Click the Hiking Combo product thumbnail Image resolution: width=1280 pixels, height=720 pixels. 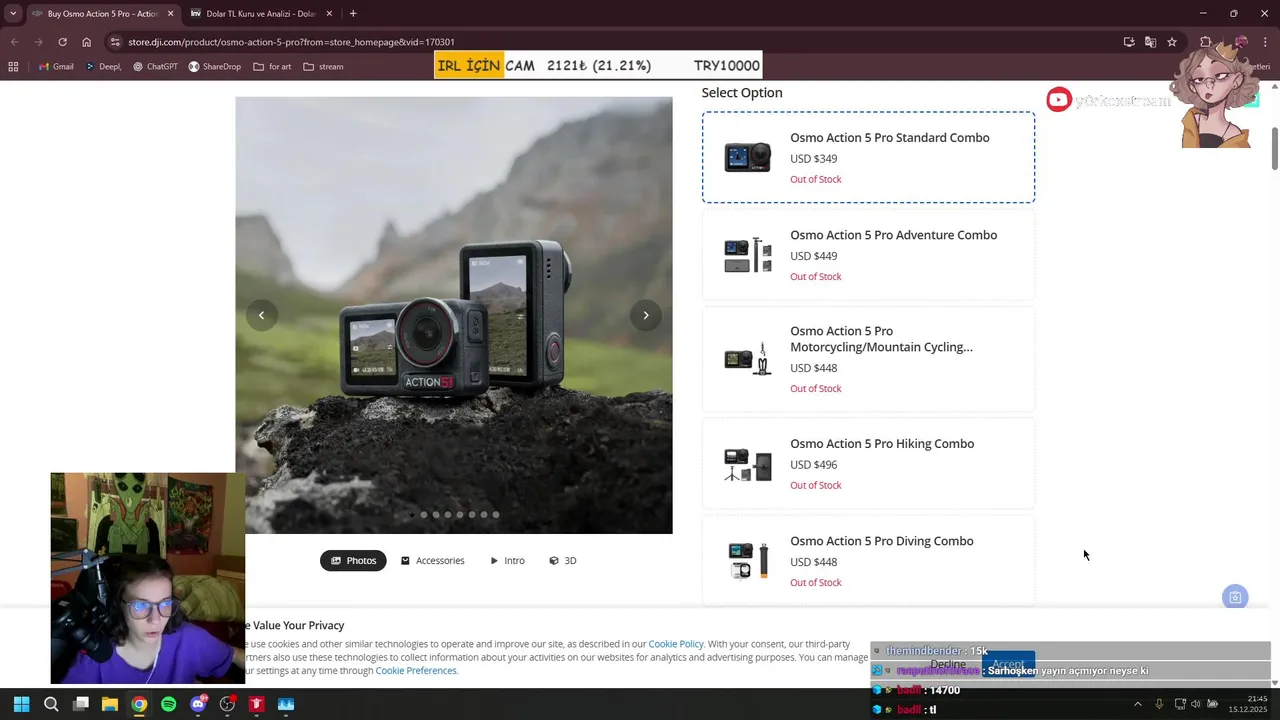[x=748, y=465]
